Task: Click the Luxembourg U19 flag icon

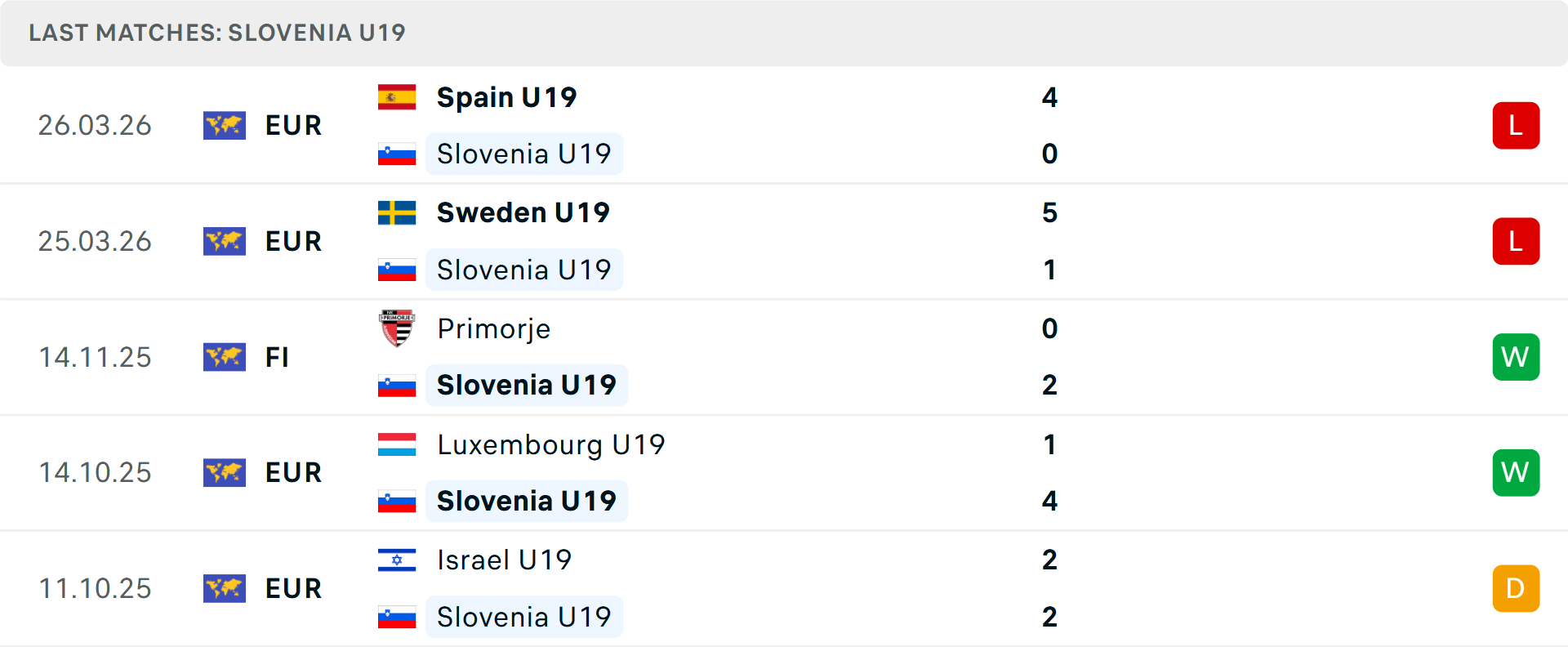Action: click(x=397, y=445)
